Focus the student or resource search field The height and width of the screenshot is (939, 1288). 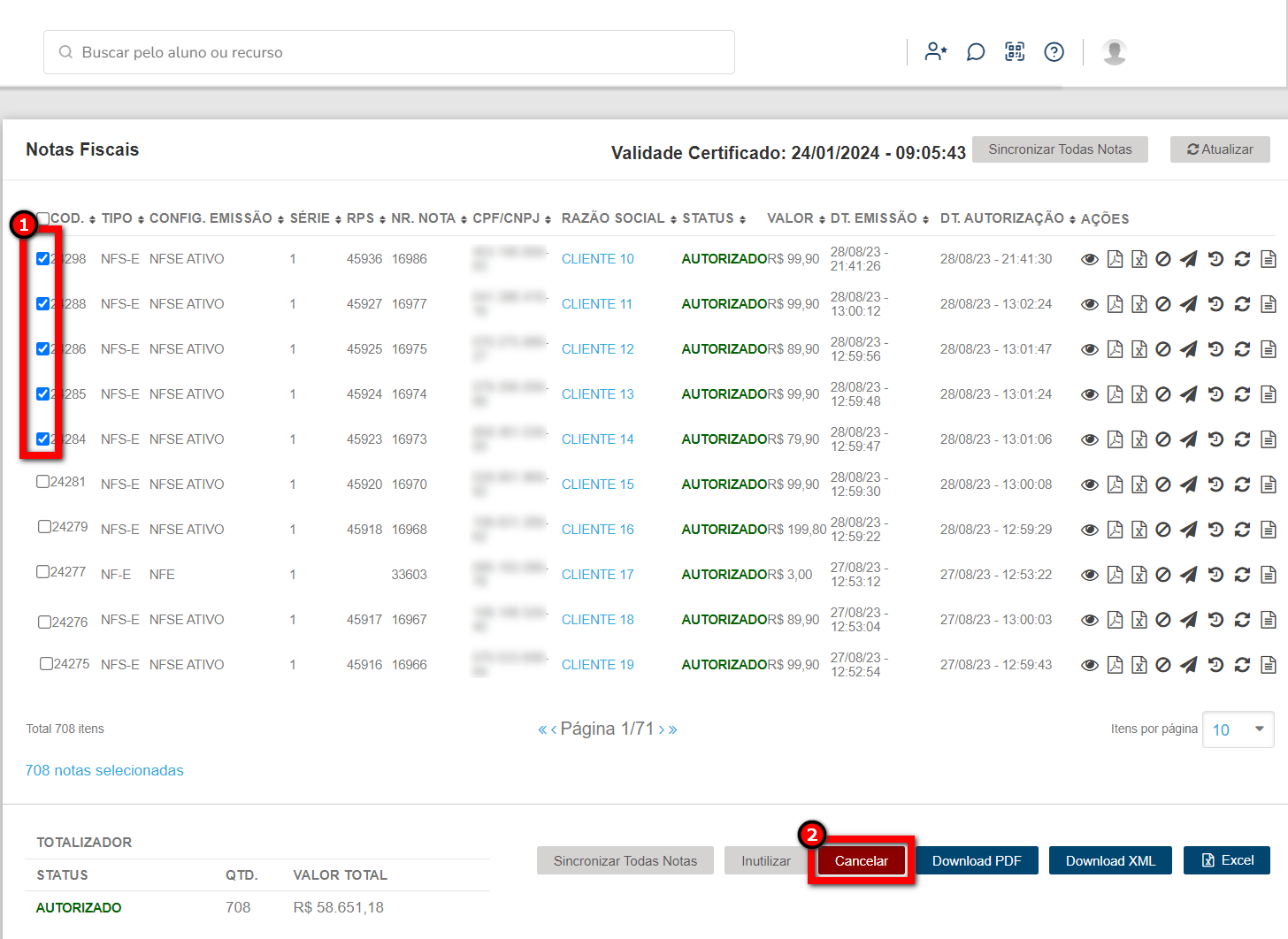point(389,52)
